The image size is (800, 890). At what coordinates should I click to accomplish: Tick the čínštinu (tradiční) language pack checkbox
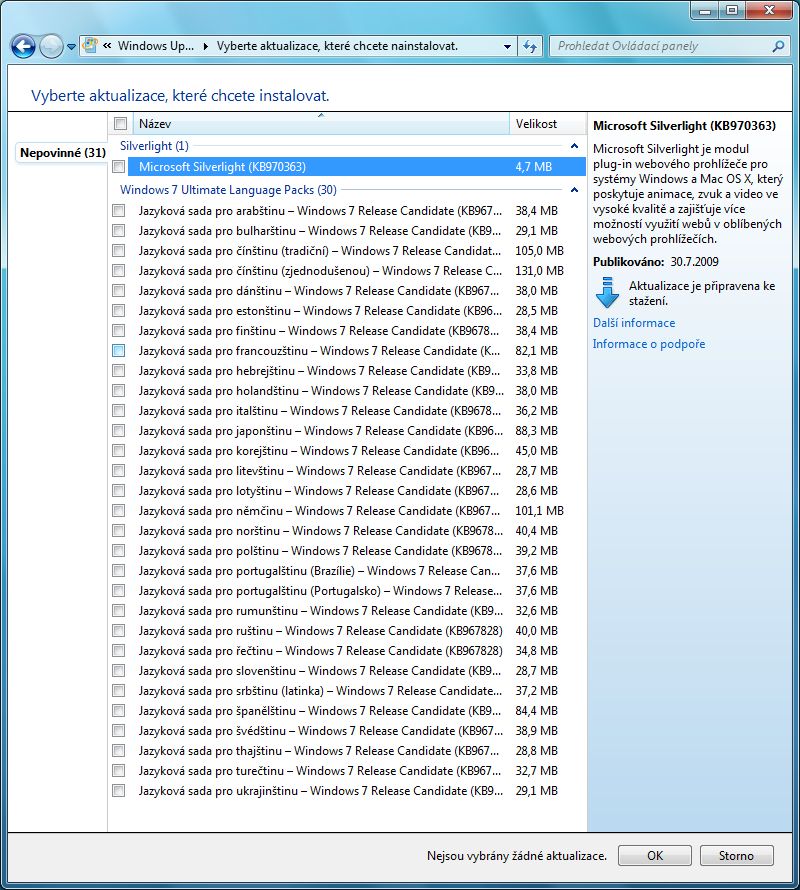[119, 250]
